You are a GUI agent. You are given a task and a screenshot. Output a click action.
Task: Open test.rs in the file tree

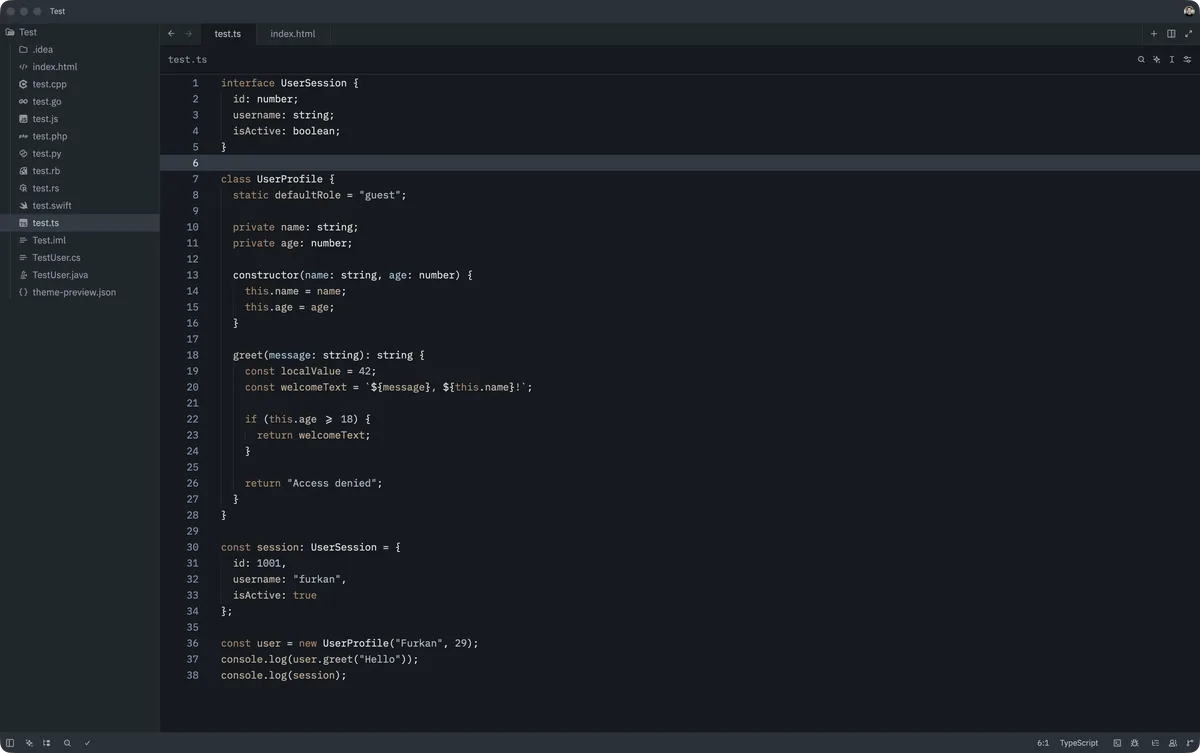(x=80, y=188)
